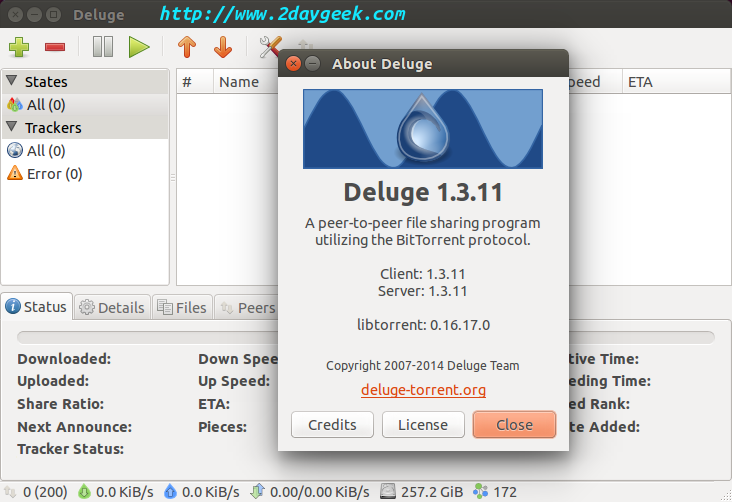Click the orange Queue Up arrow
732x502 pixels.
187,47
